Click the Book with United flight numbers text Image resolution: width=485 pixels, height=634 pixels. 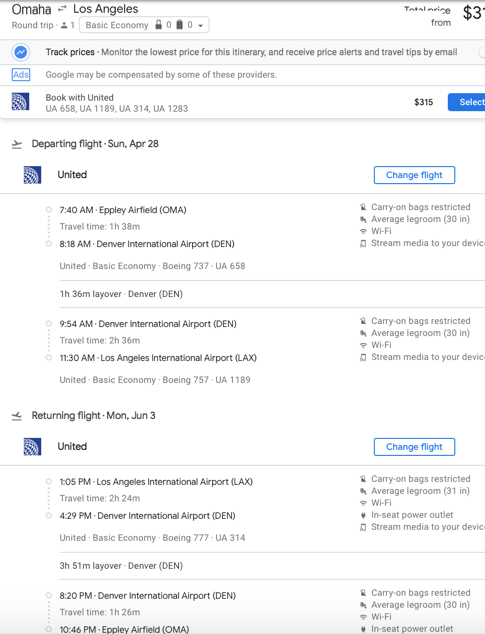pos(116,109)
